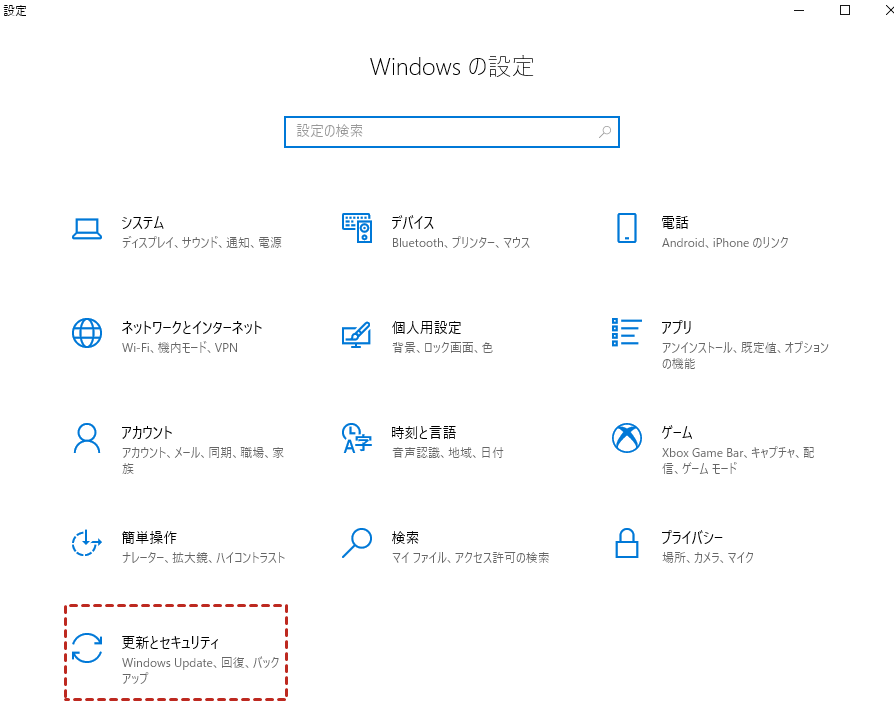Click the ナレーター、拡大鏡、ハイコントラスト description
Viewport: 894px width, 719px height.
tap(203, 557)
